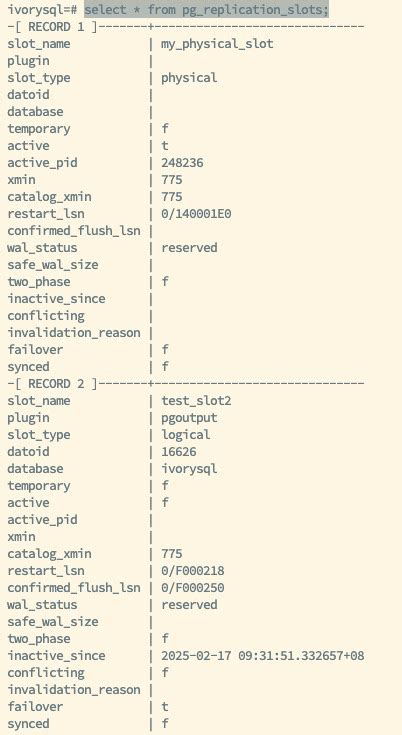Click the pgoutput plugin value

189,418
